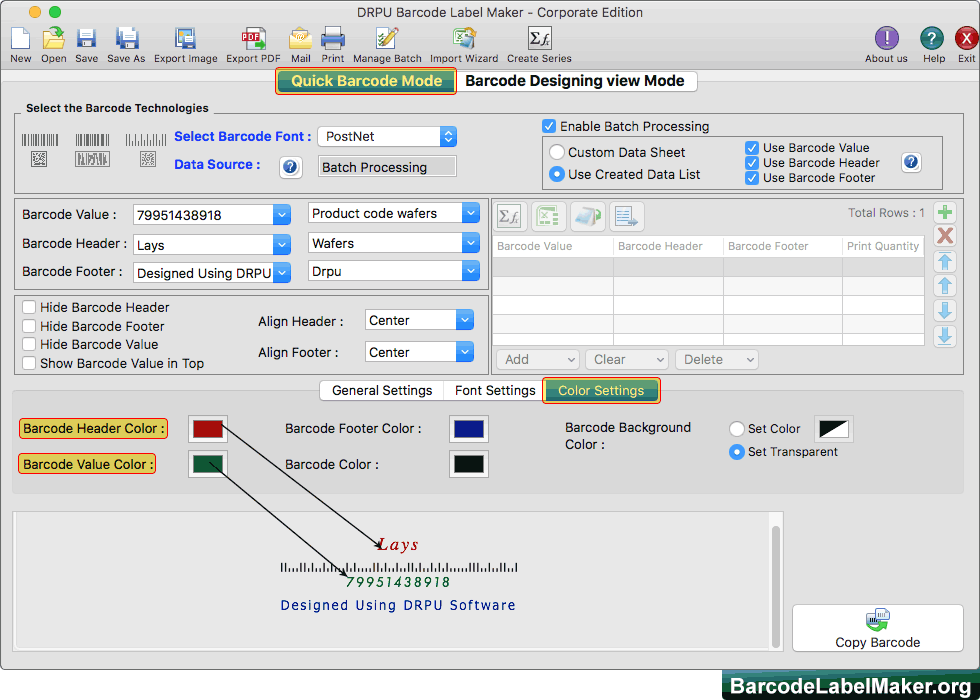Pick the Barcode Header Color red swatch
980x700 pixels.
pos(208,429)
